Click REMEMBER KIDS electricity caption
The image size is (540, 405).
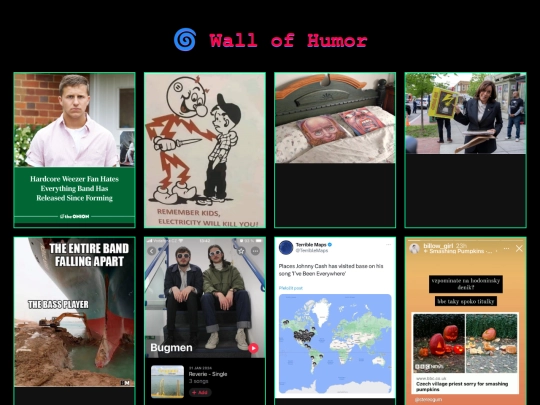207,218
